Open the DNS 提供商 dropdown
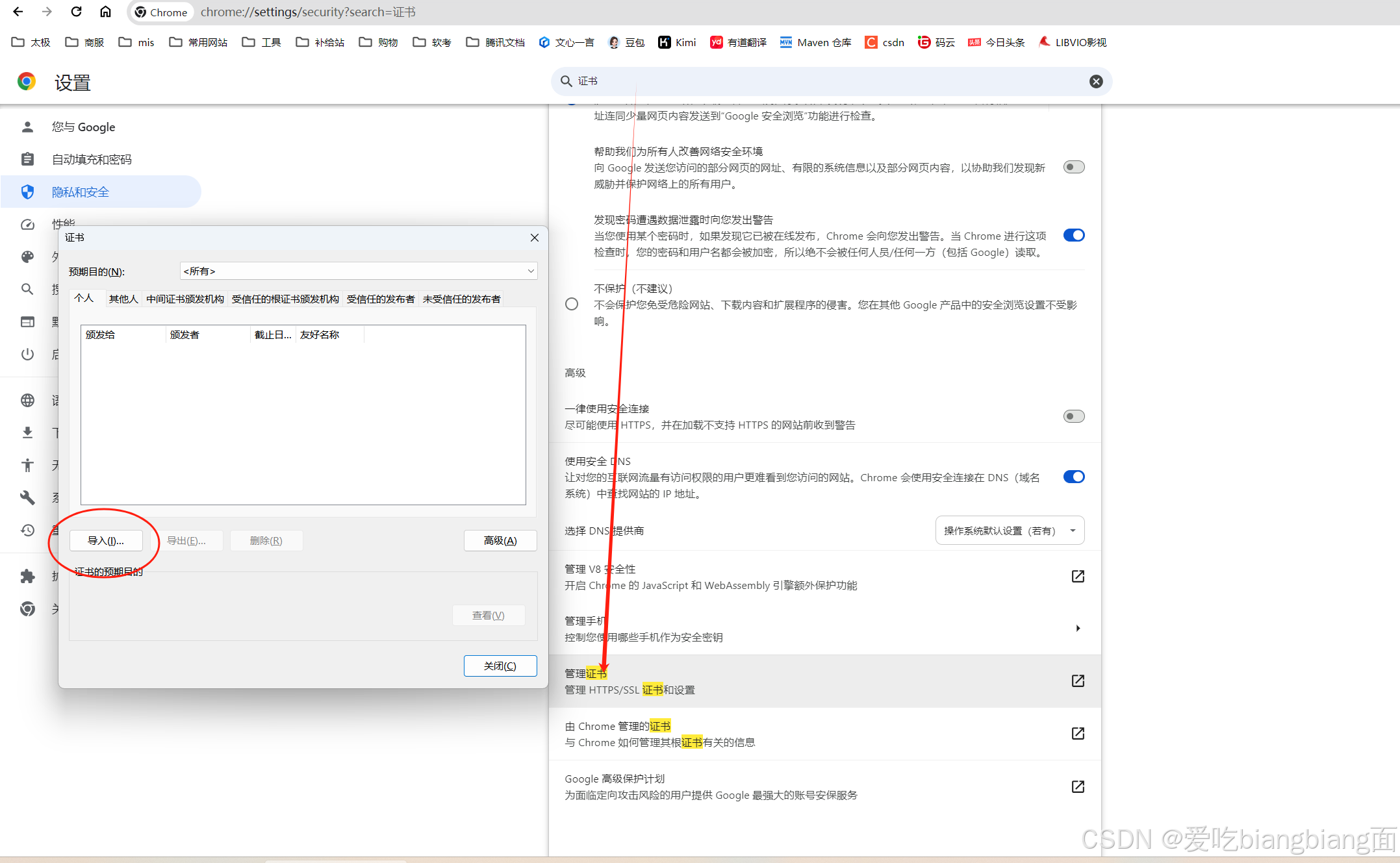This screenshot has width=1400, height=863. [x=1009, y=531]
